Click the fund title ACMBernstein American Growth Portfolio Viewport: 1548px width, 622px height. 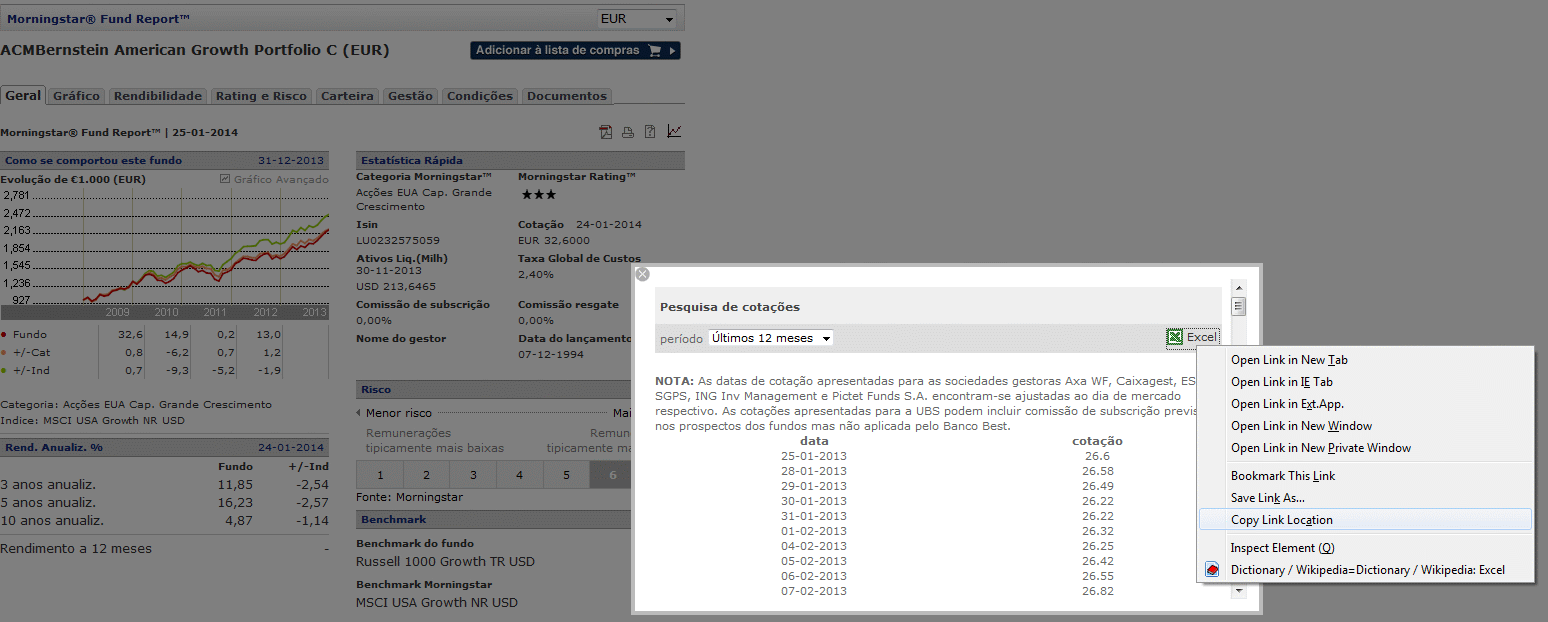point(195,50)
